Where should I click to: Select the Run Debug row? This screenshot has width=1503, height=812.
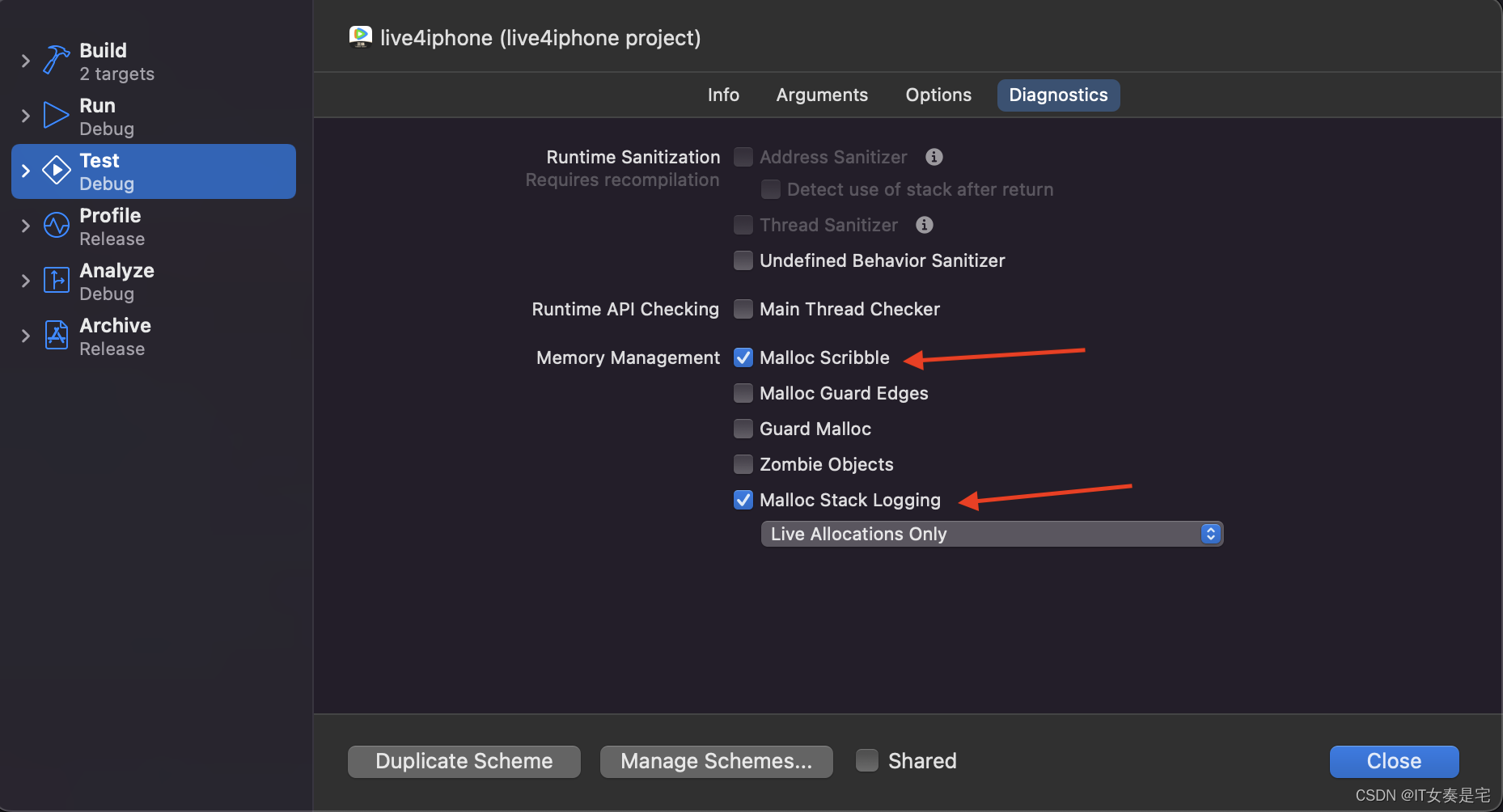154,116
